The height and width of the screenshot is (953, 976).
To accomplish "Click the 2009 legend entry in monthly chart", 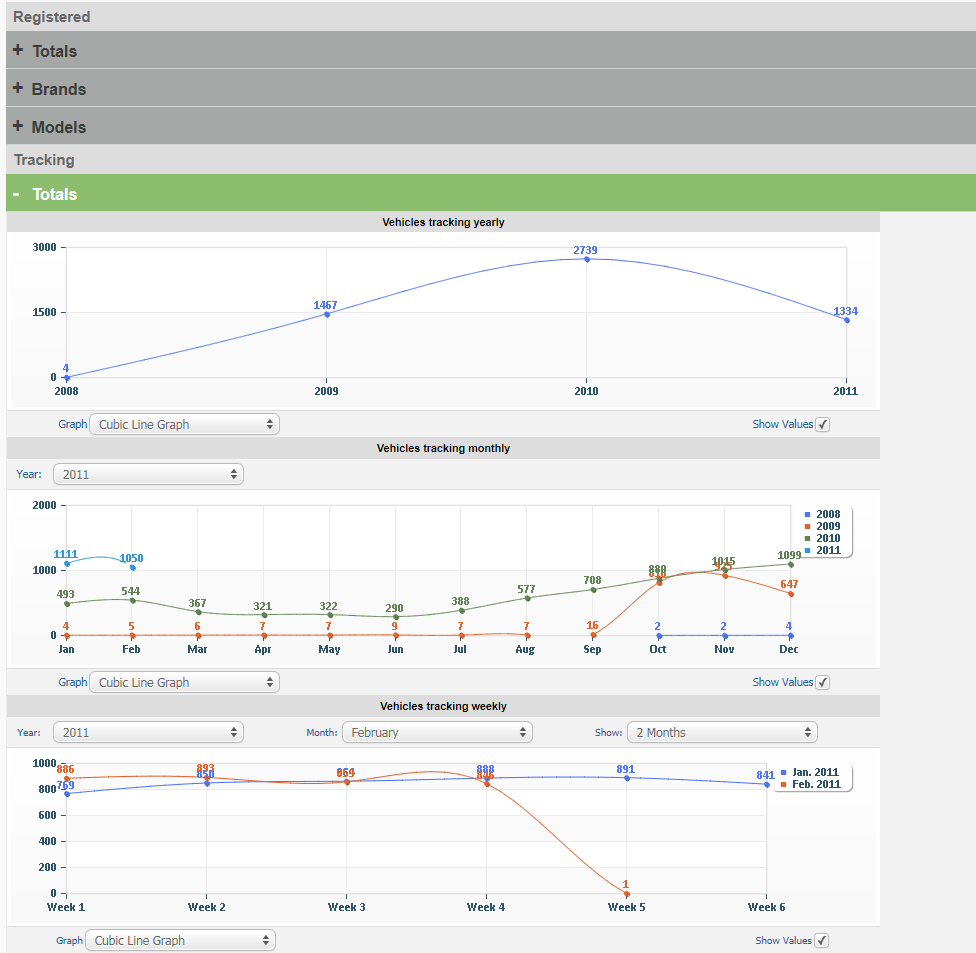I will coord(827,526).
